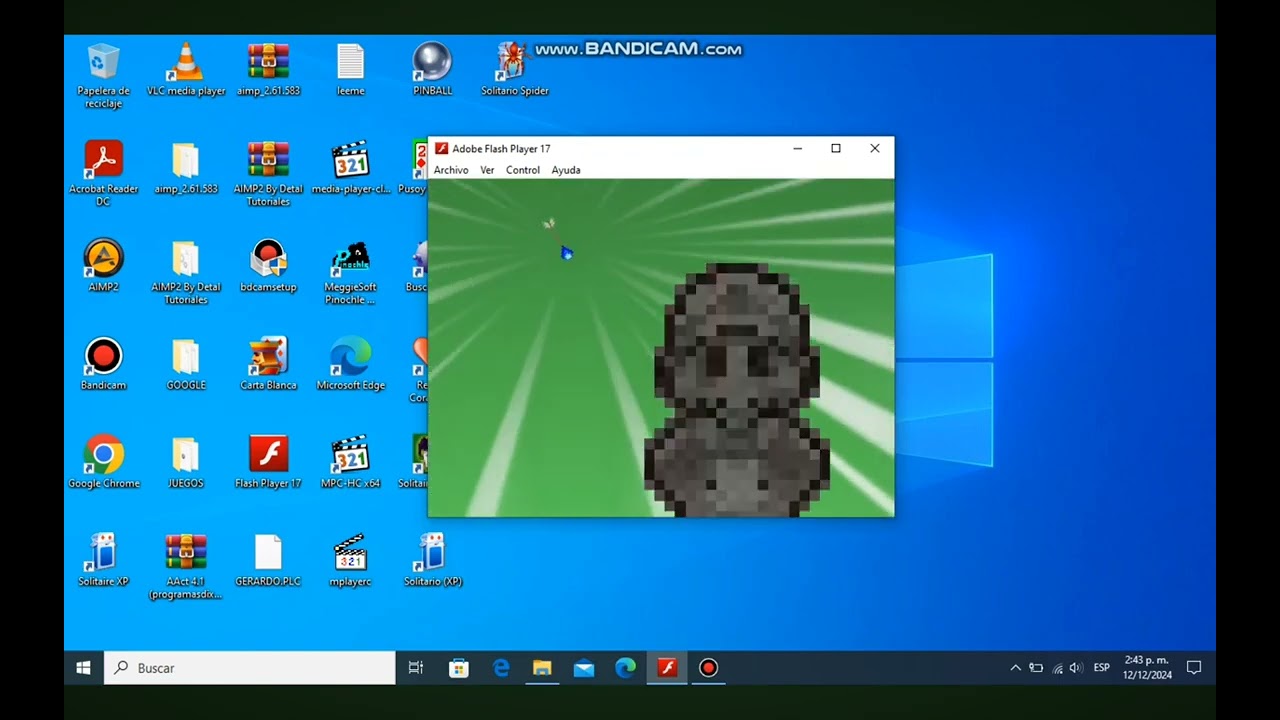Select the VLC media player shortcut
The width and height of the screenshot is (1280, 720).
point(186,69)
